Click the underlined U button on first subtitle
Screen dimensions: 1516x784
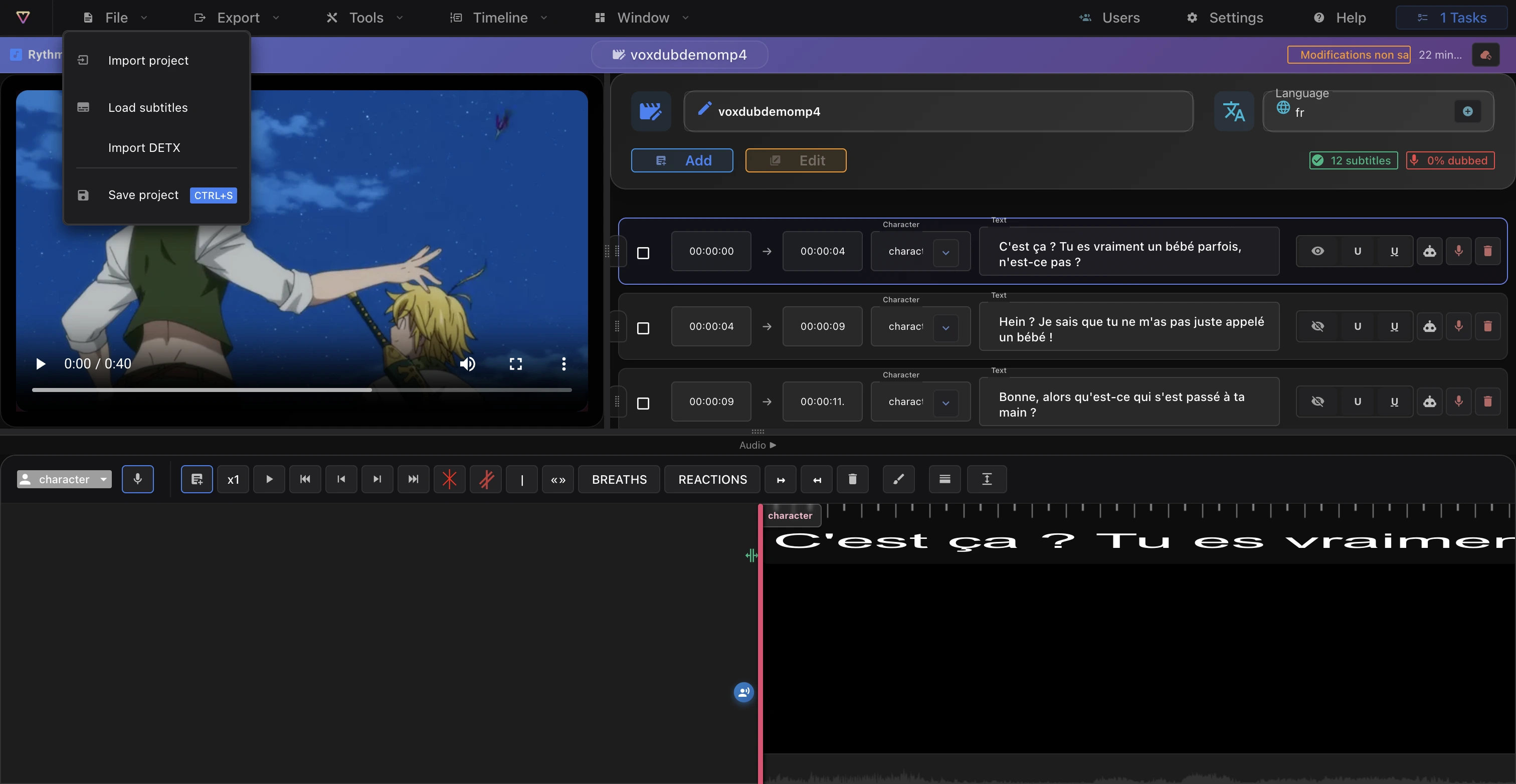(1394, 251)
